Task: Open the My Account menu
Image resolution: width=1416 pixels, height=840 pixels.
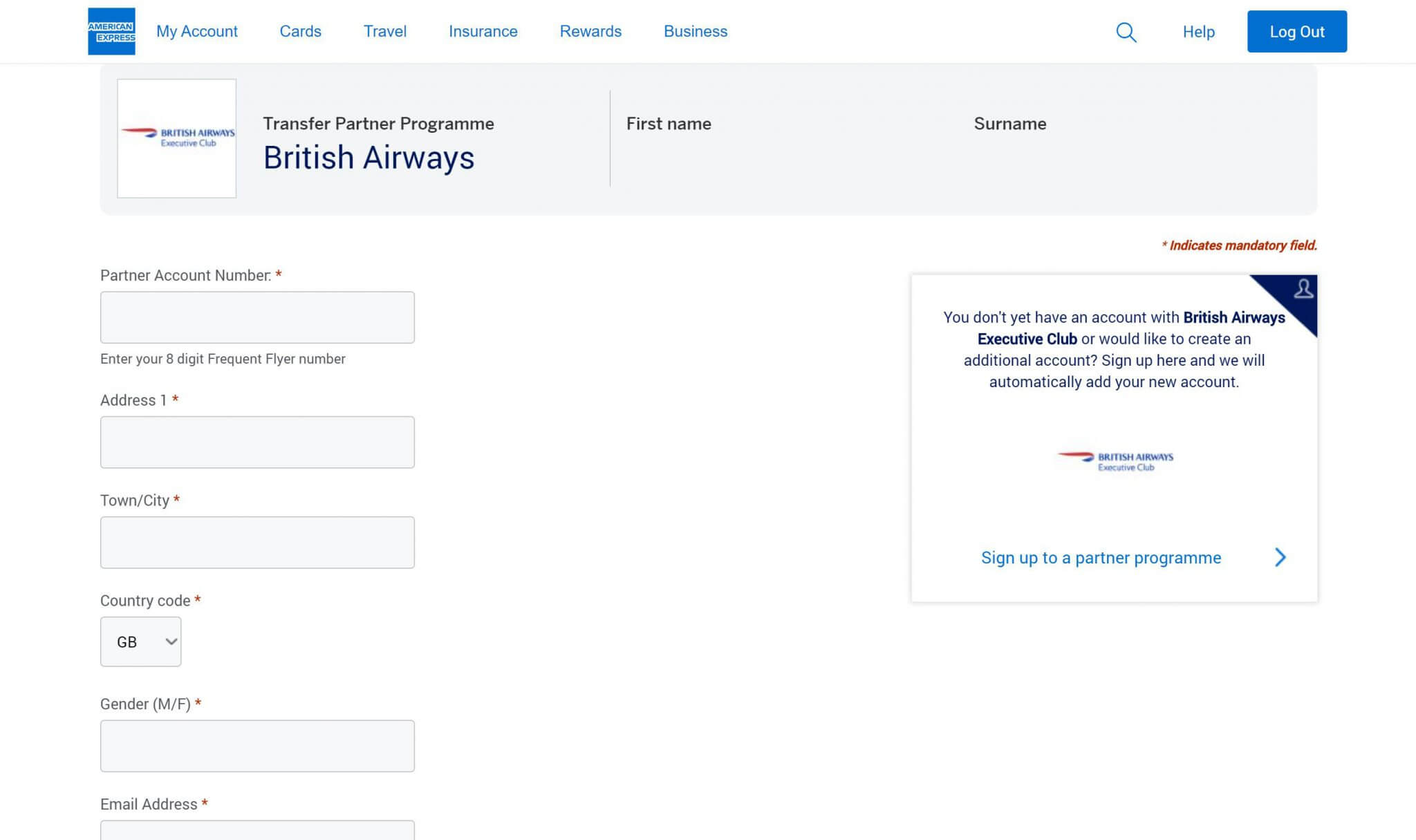Action: point(197,31)
